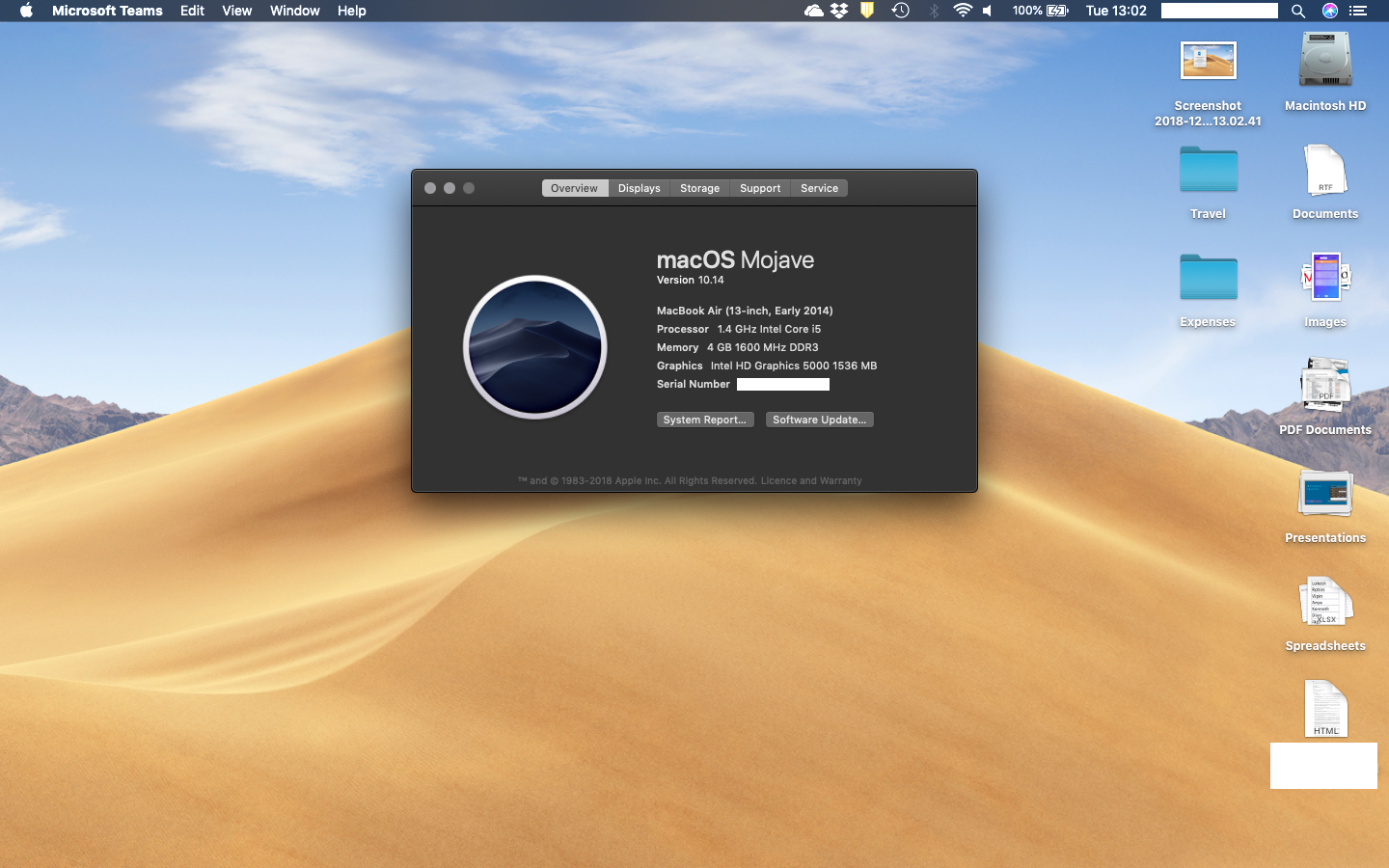The image size is (1389, 868).
Task: Select the Spreadsheets stack on desktop
Action: click(1325, 602)
